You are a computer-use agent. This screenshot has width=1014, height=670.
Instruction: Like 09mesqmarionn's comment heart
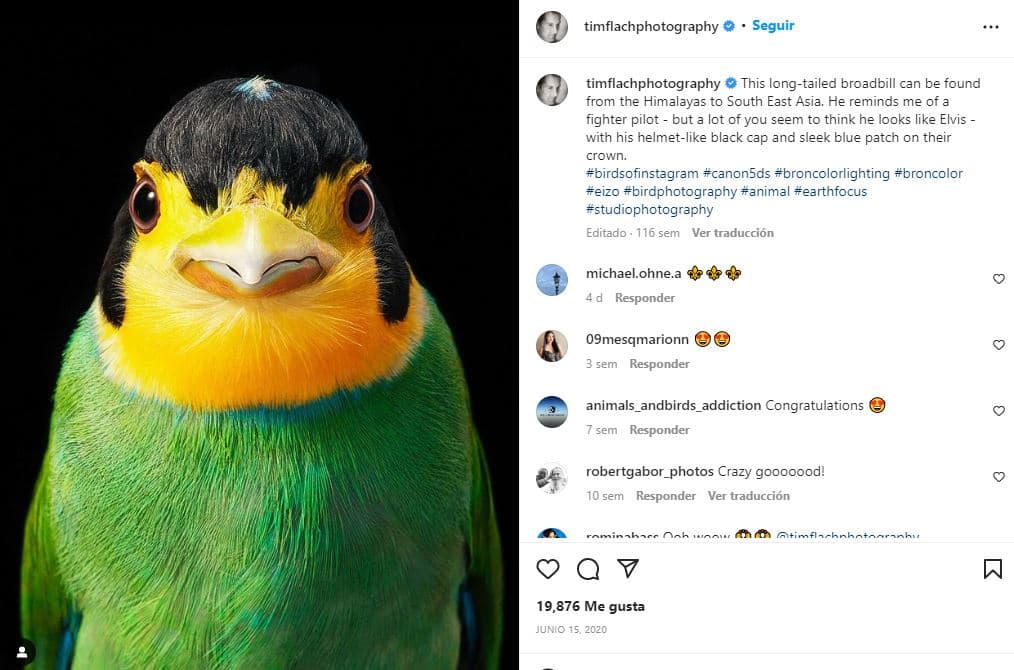[x=998, y=345]
